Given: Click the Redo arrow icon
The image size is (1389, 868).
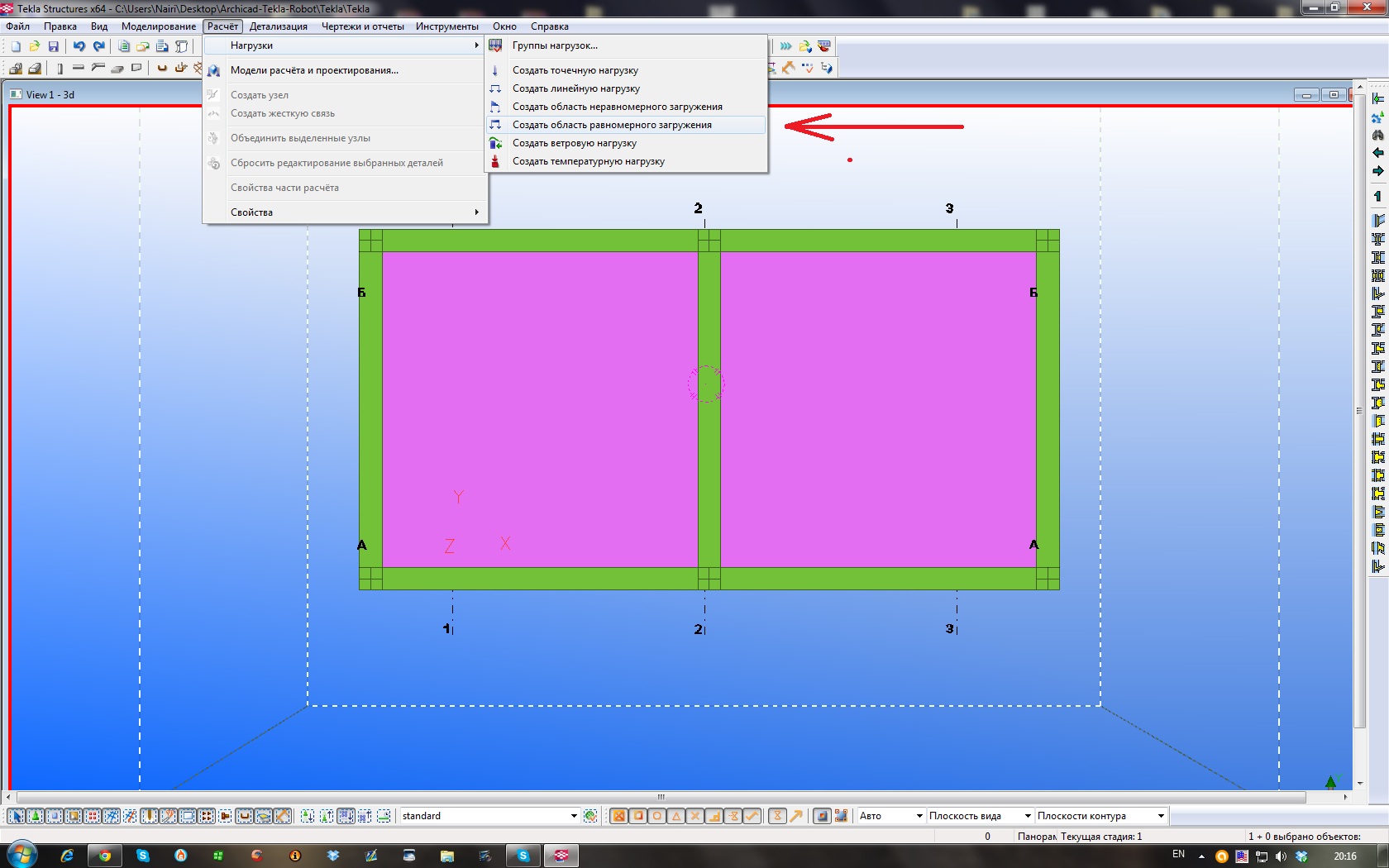Looking at the screenshot, I should (99, 46).
